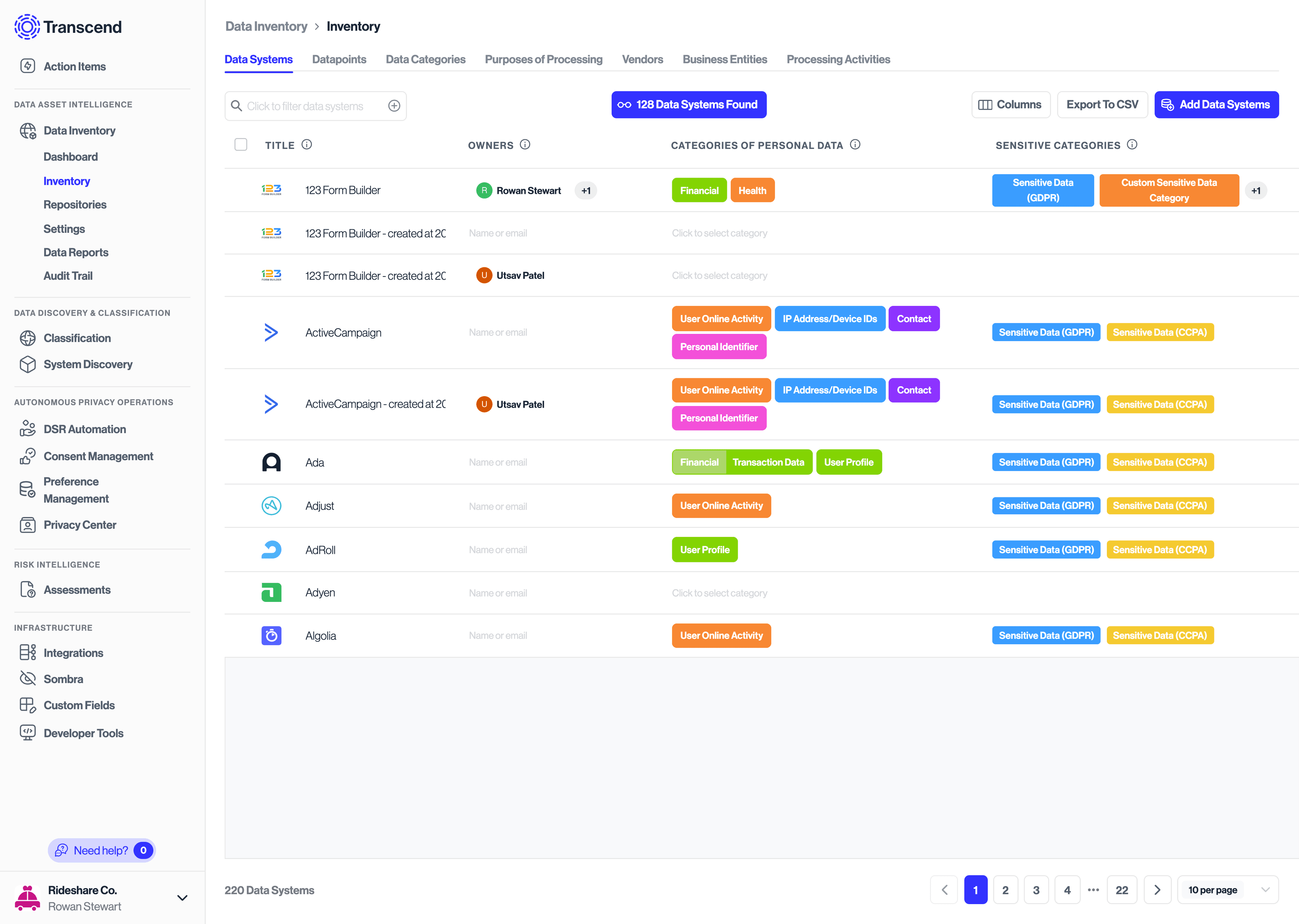The width and height of the screenshot is (1299, 924).
Task: Open the Processing Activities tab
Action: [838, 59]
